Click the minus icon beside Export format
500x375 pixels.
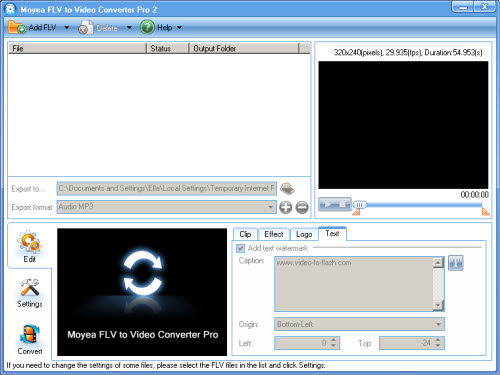click(302, 207)
